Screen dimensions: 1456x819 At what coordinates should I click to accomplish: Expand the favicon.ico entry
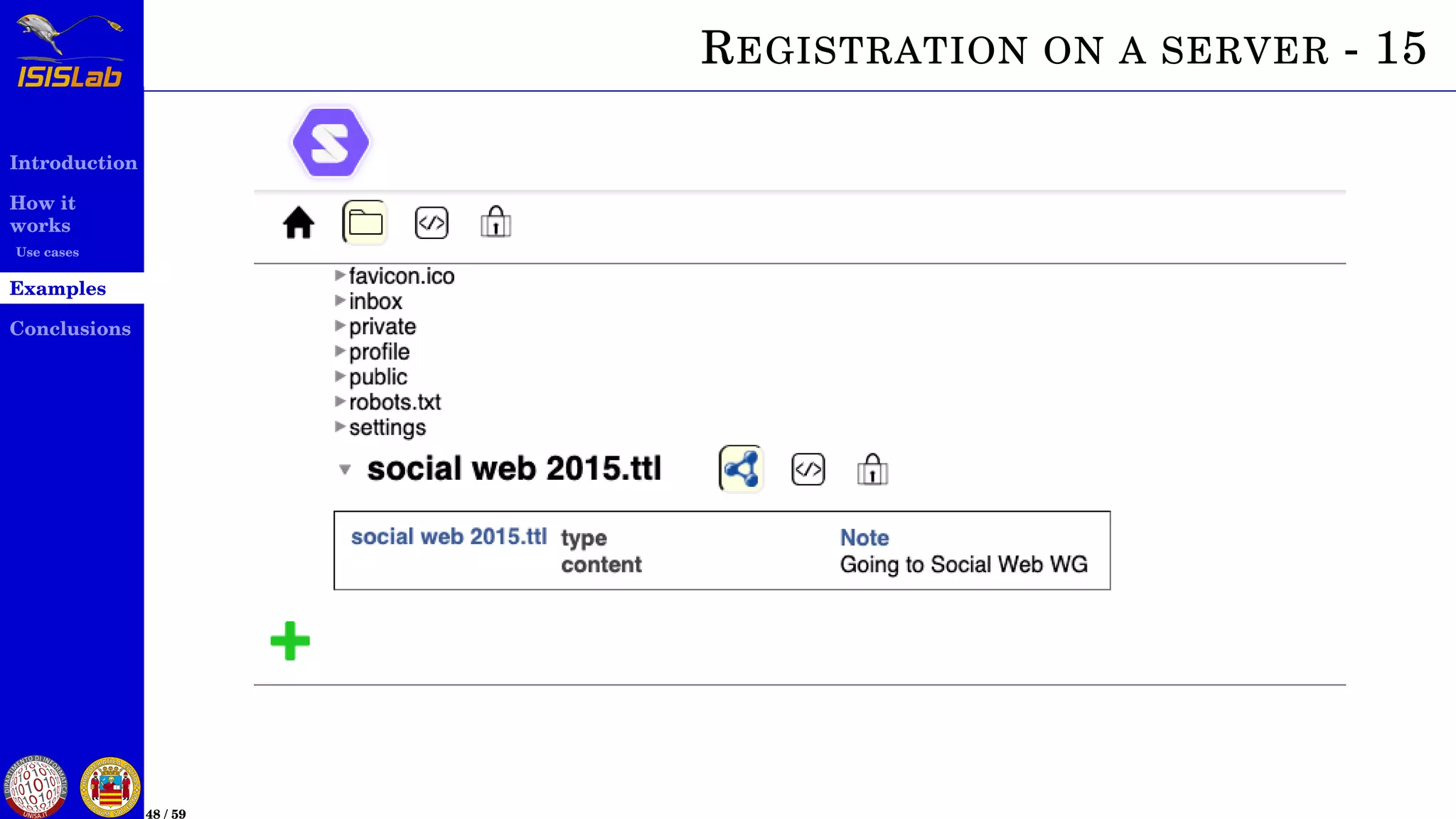(340, 275)
